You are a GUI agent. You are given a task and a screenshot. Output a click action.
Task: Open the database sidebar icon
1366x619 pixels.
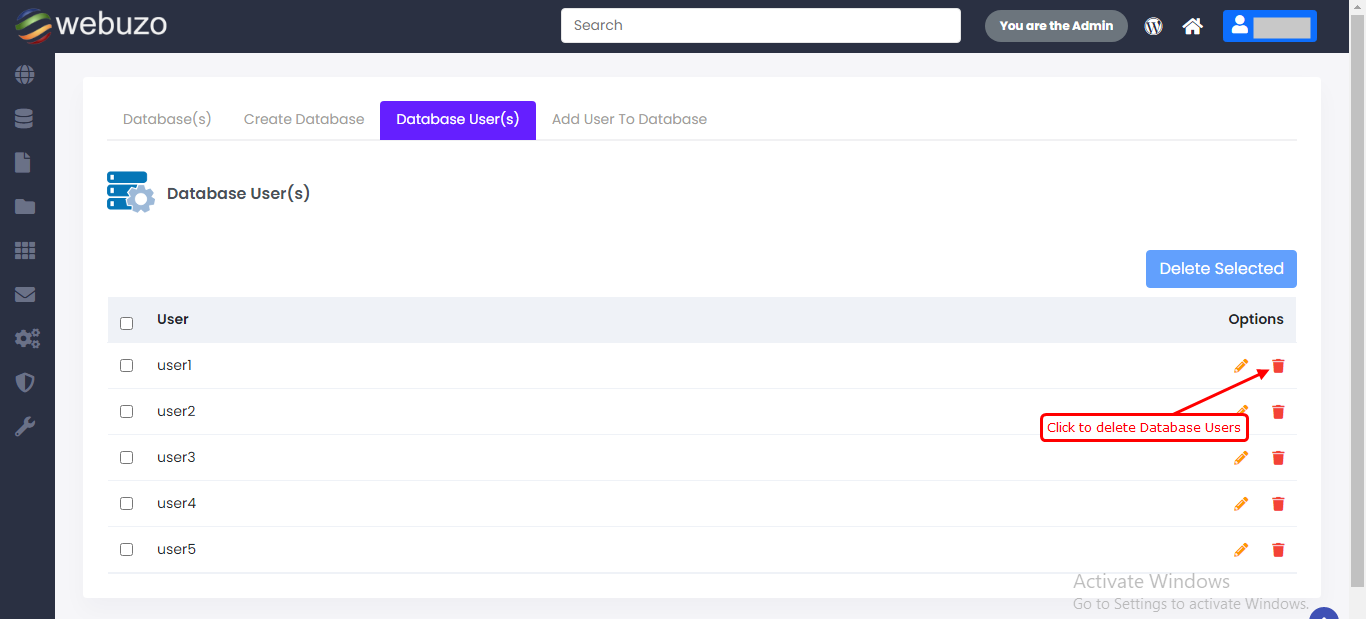(25, 119)
